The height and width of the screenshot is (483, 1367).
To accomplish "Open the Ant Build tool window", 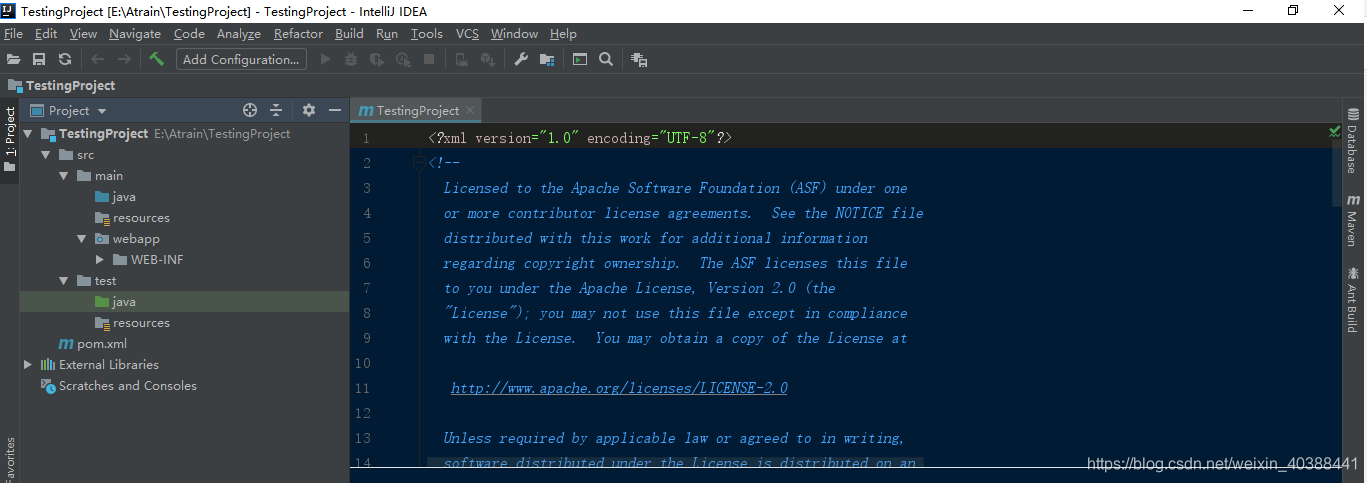I will (1352, 299).
